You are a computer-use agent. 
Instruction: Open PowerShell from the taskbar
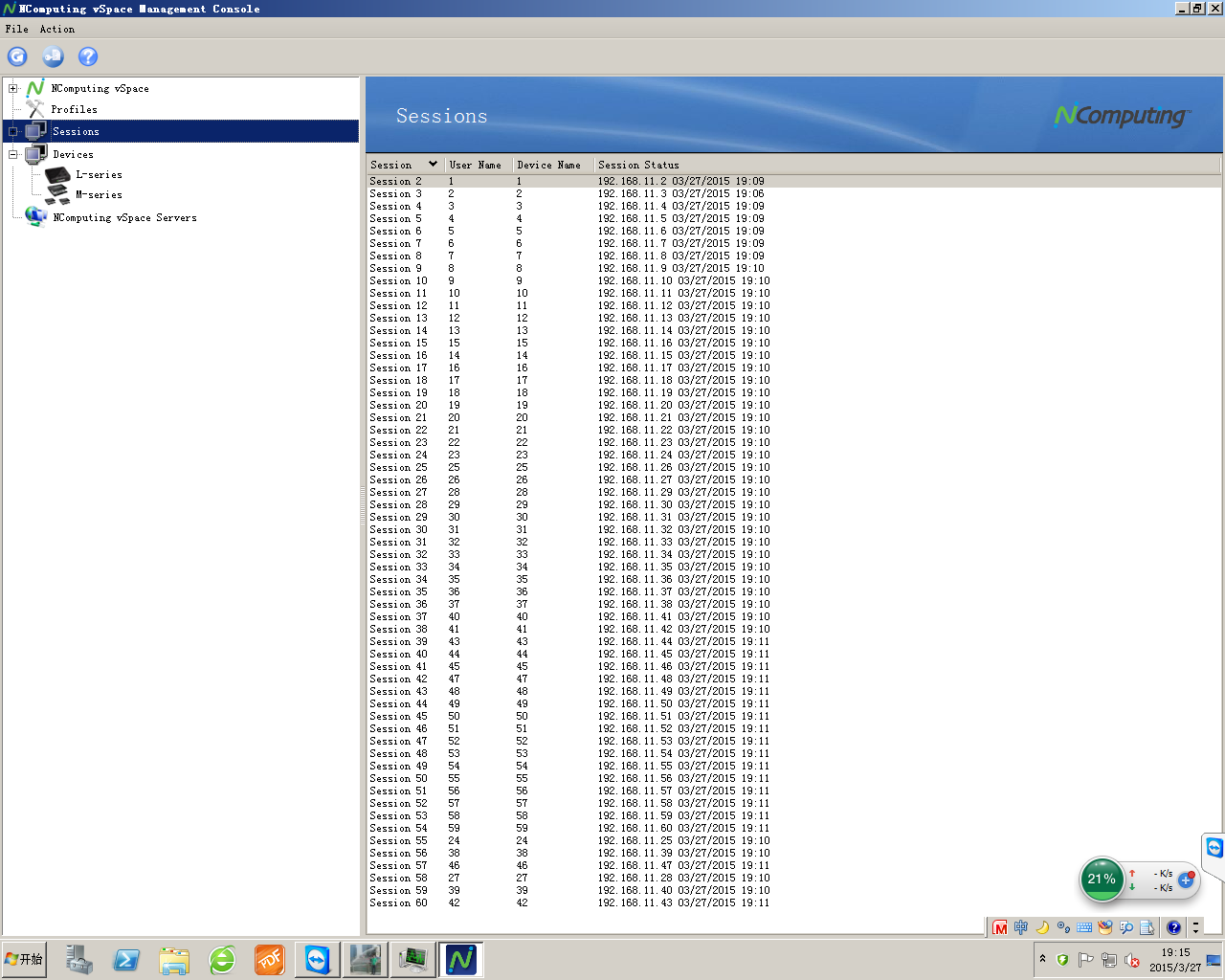126,959
